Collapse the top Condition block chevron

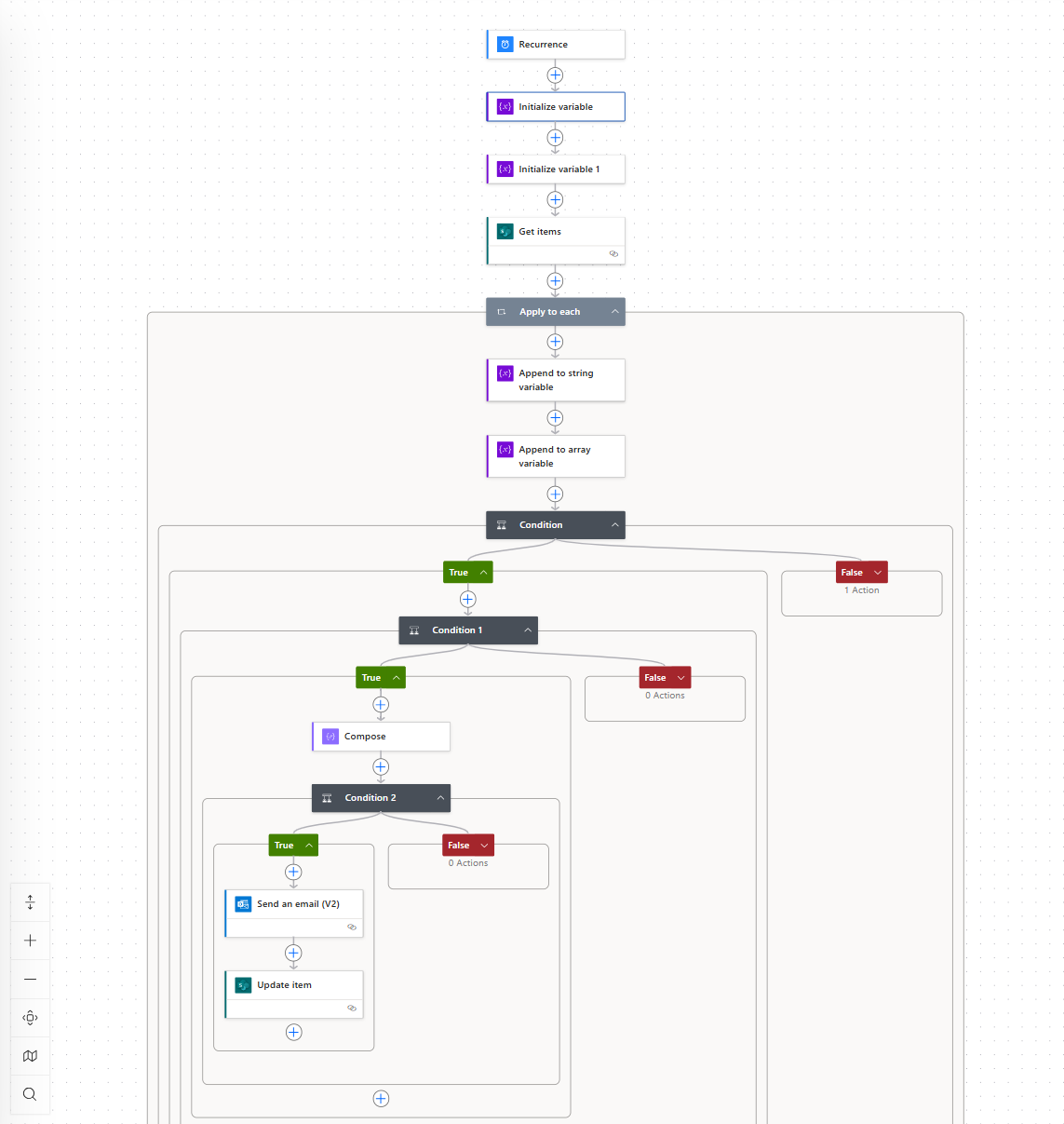pos(614,525)
